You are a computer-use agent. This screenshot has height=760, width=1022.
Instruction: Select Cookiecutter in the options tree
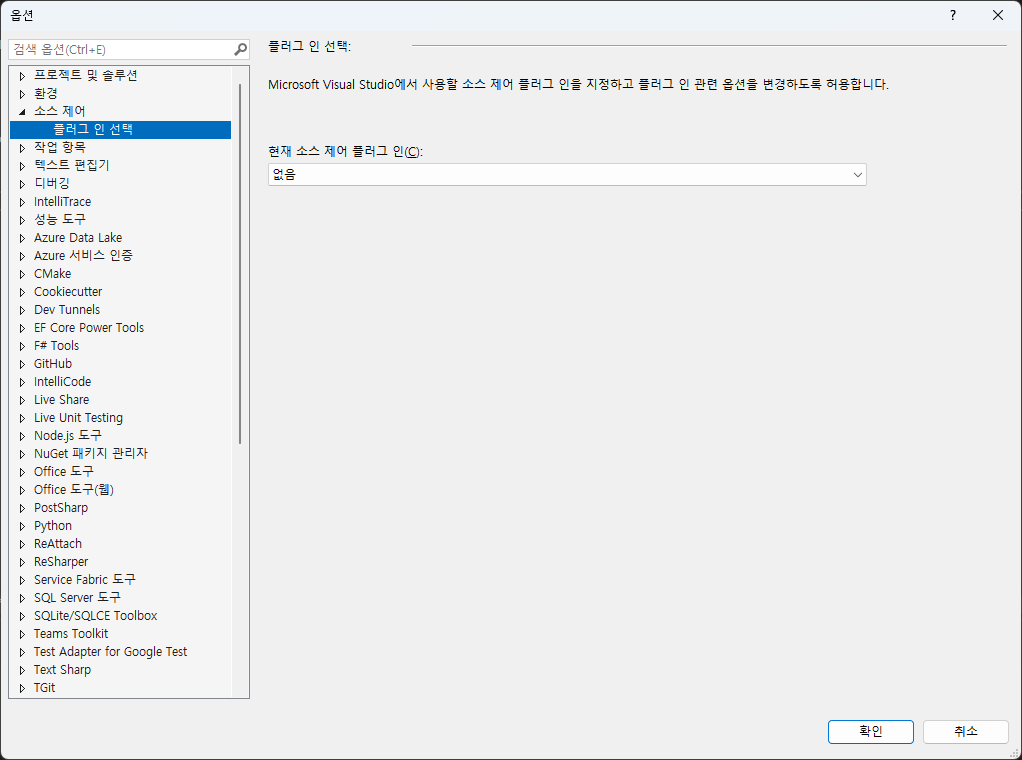[x=68, y=291]
